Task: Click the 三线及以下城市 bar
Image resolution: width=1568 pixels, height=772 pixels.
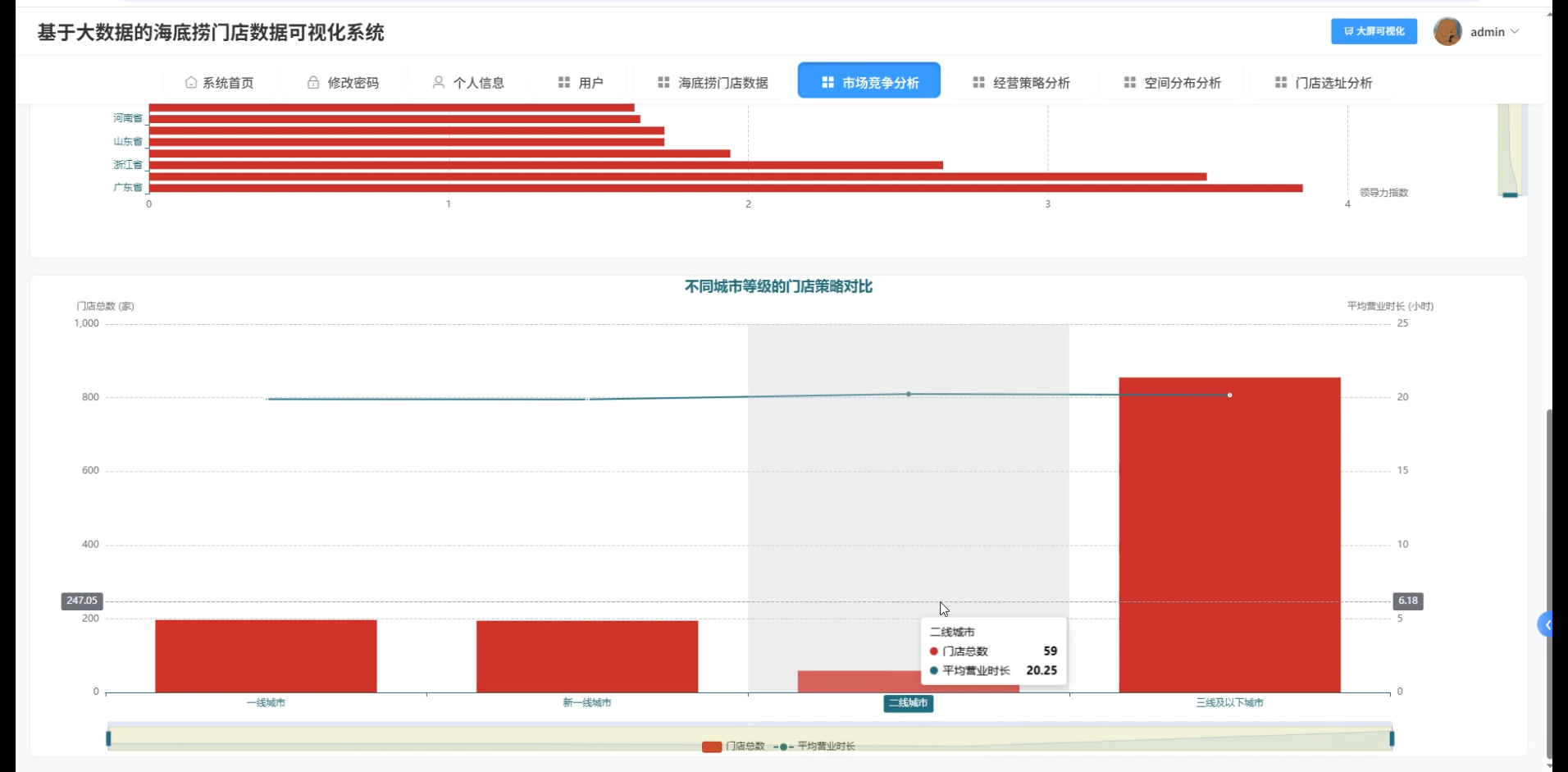Action: tap(1229, 535)
